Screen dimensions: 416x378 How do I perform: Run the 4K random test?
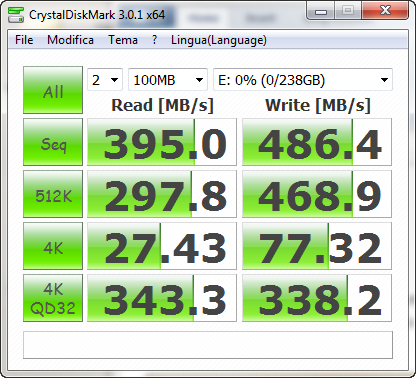[53, 246]
